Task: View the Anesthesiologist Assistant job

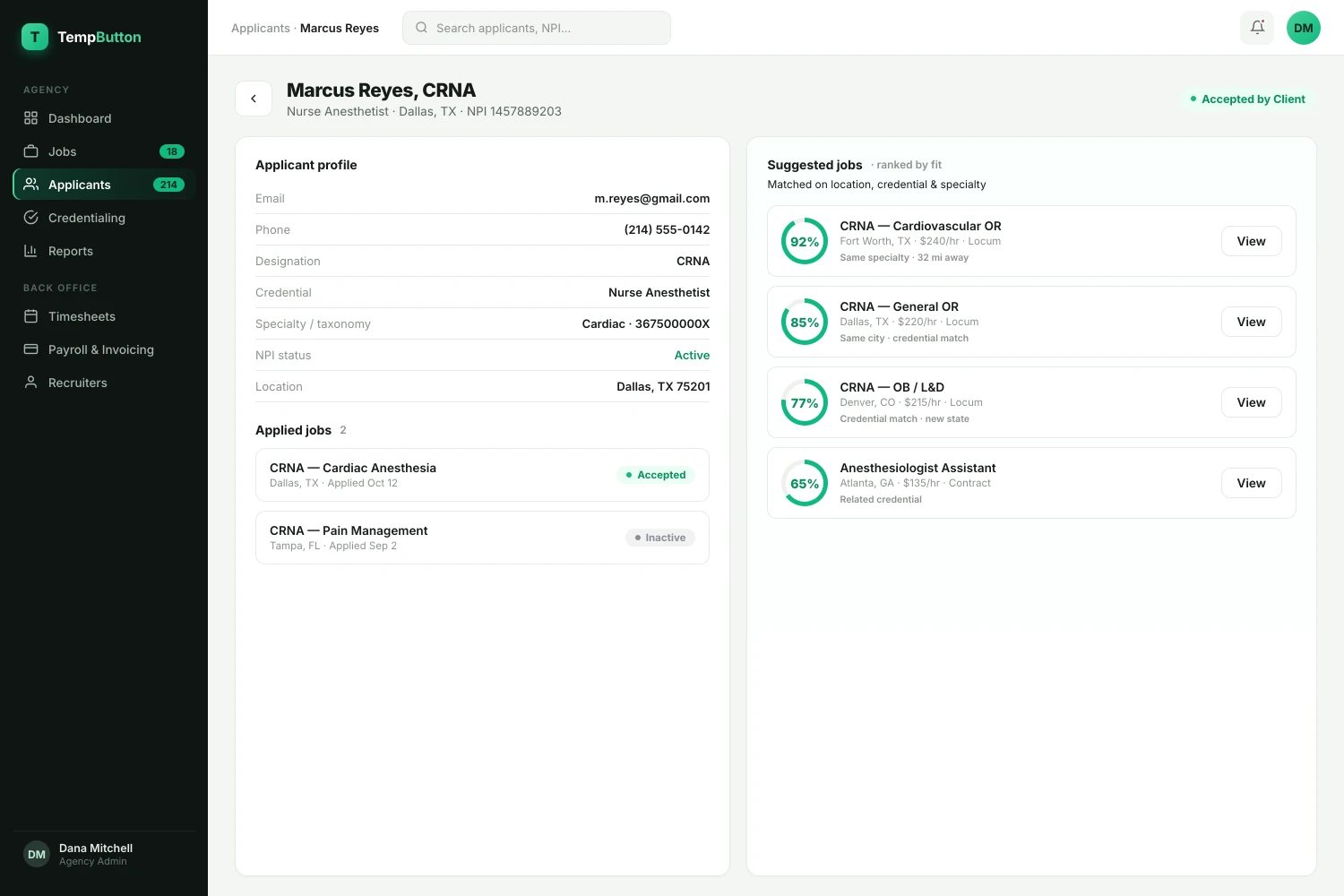Action: (x=1252, y=483)
